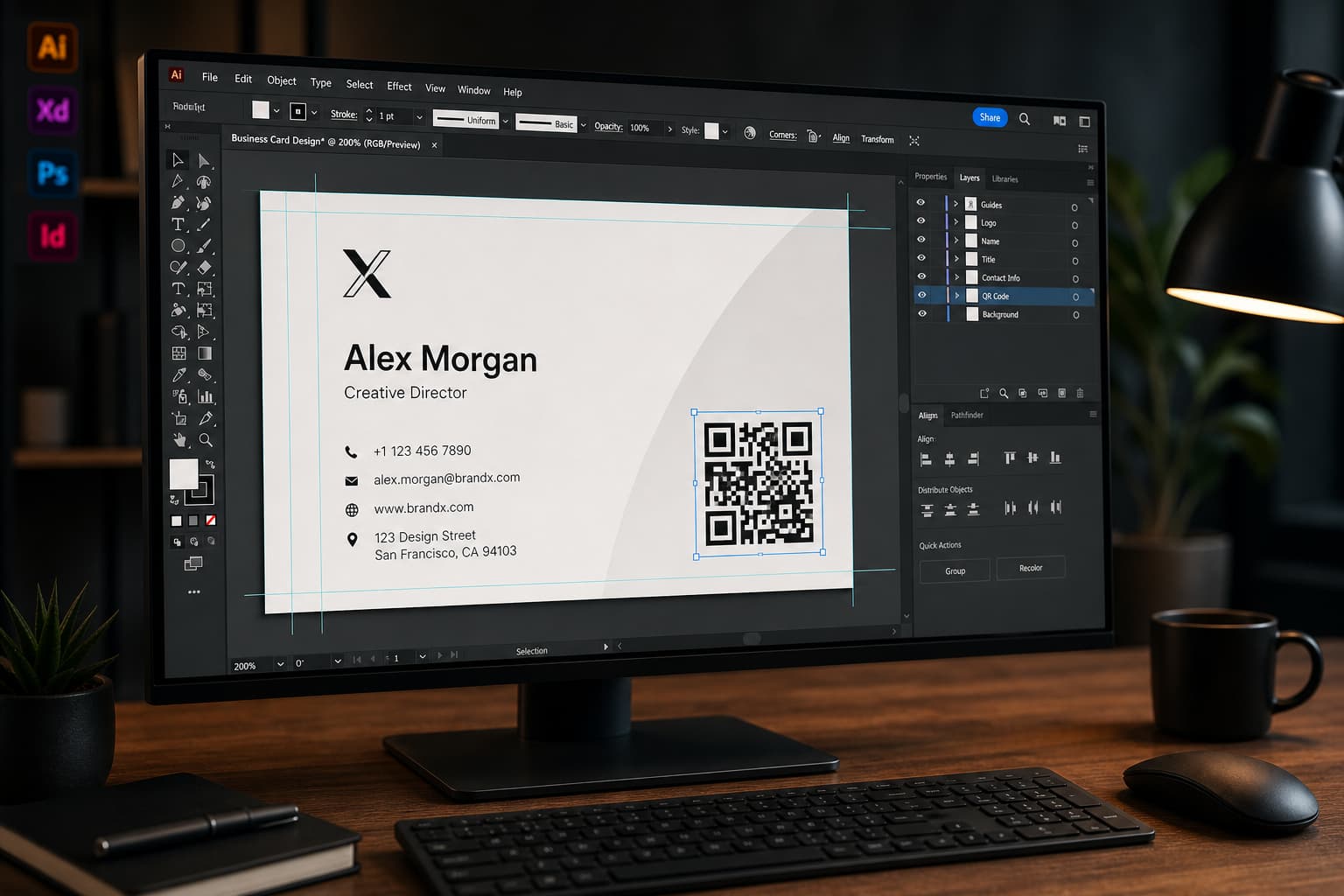Hide the Title layer
Image resolution: width=1344 pixels, height=896 pixels.
pyautogui.click(x=921, y=257)
